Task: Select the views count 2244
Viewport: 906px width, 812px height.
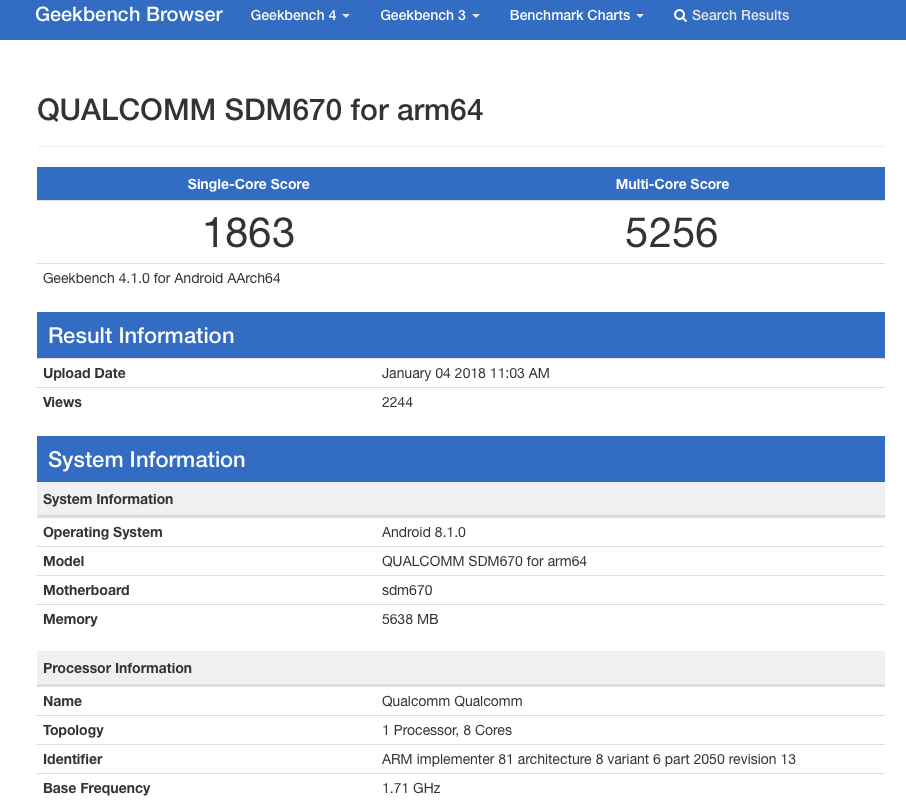Action: coord(397,402)
